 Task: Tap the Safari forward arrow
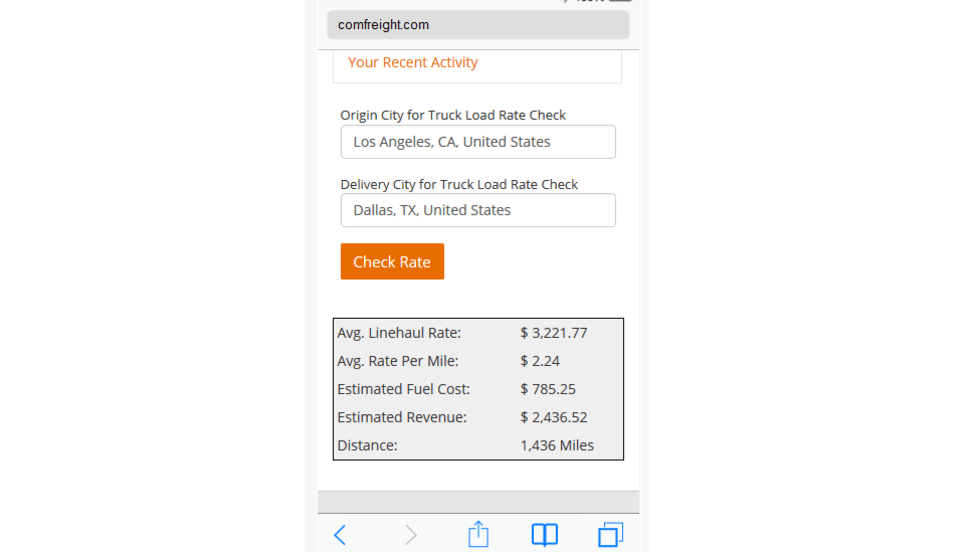pos(410,535)
